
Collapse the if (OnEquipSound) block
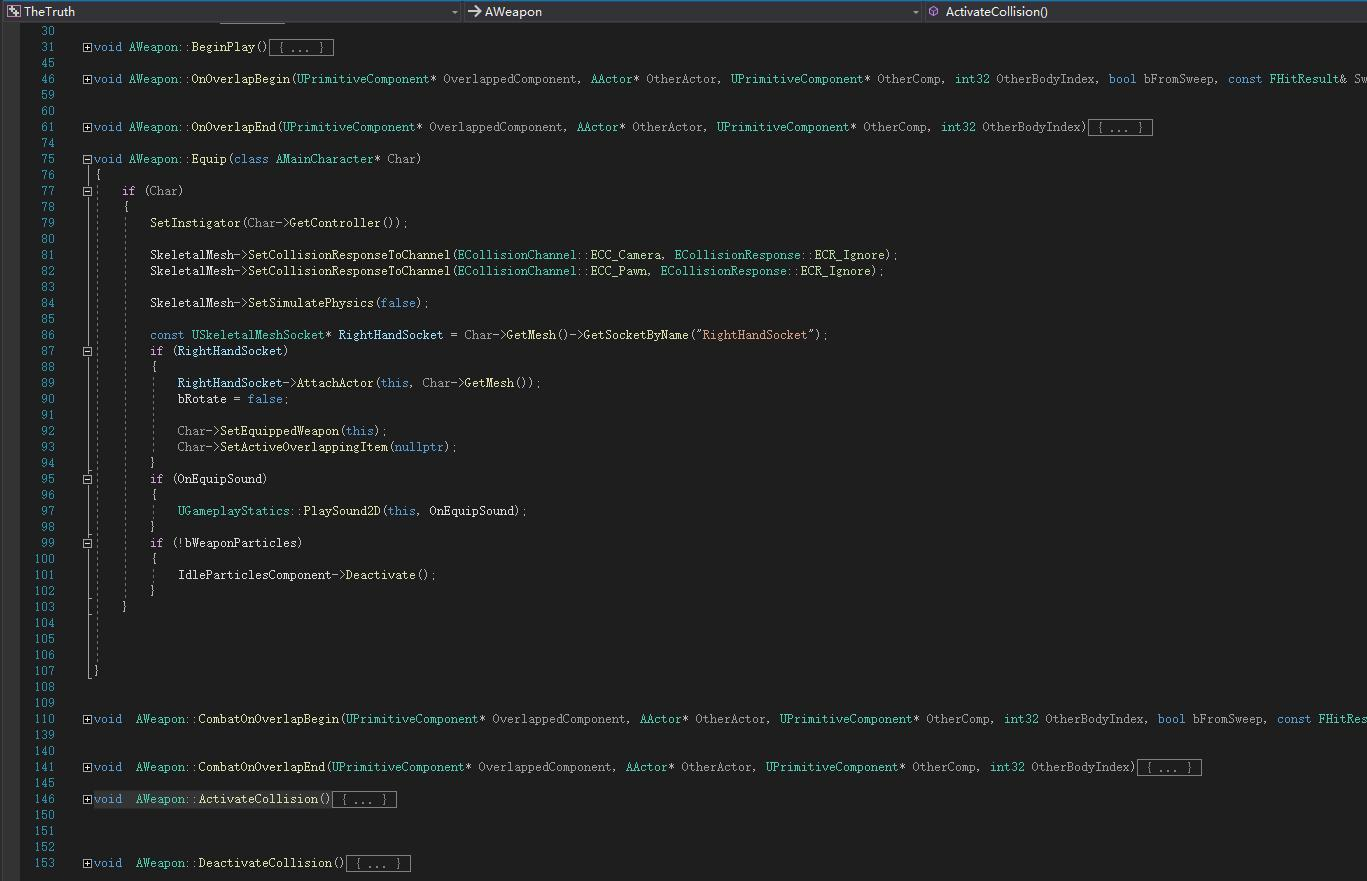(87, 479)
